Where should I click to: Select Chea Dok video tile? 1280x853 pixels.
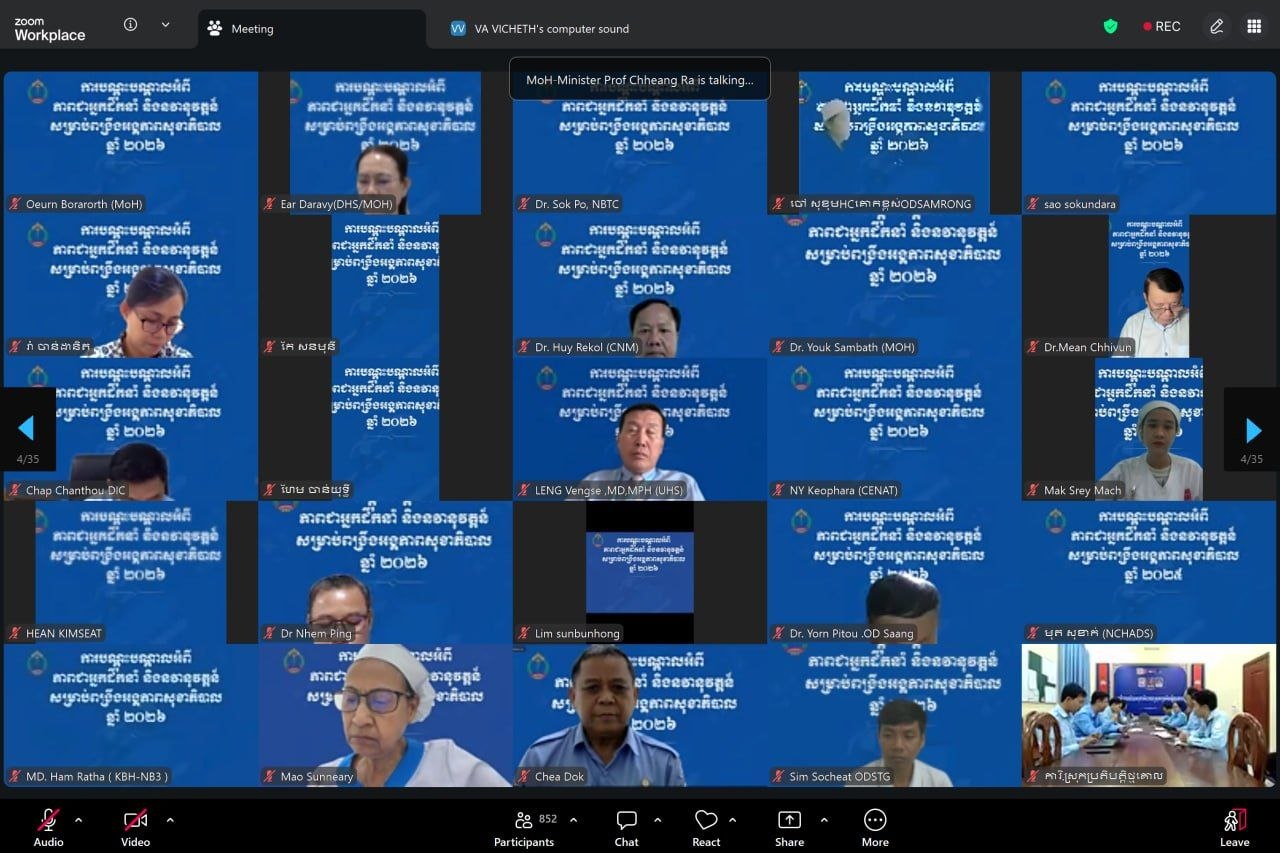click(640, 715)
